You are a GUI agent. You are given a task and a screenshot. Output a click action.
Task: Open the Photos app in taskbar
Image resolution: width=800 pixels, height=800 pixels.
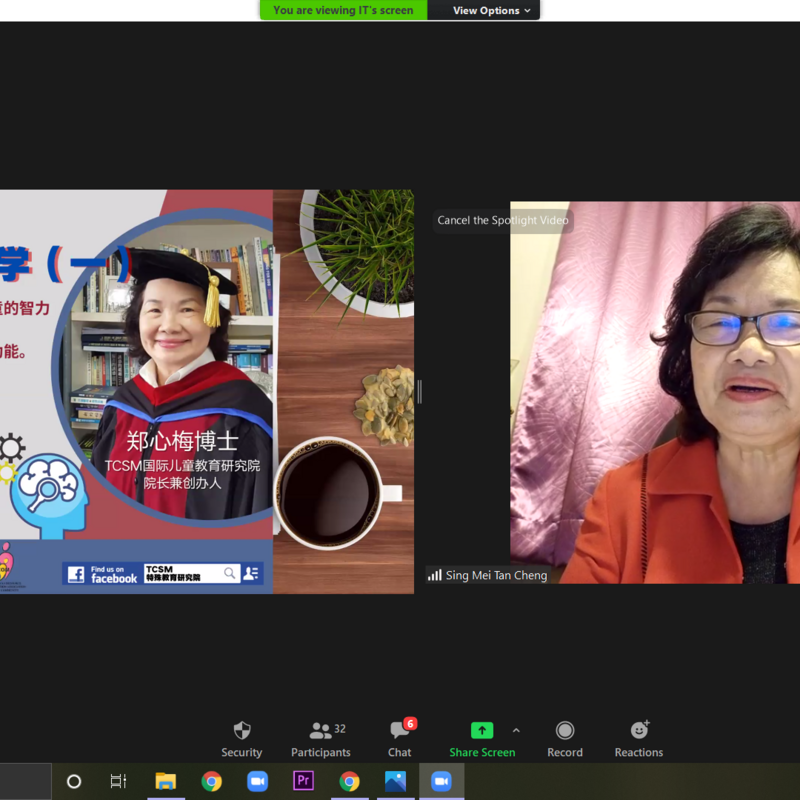click(x=395, y=781)
